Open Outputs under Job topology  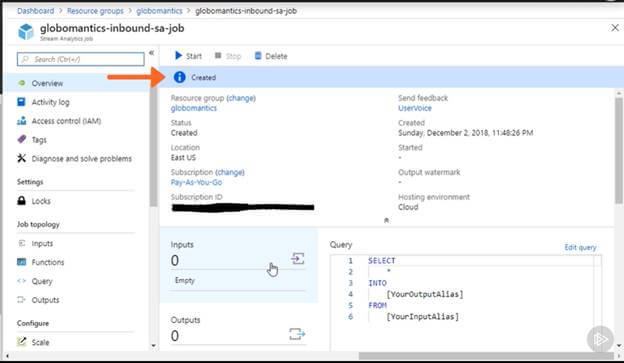pos(45,300)
